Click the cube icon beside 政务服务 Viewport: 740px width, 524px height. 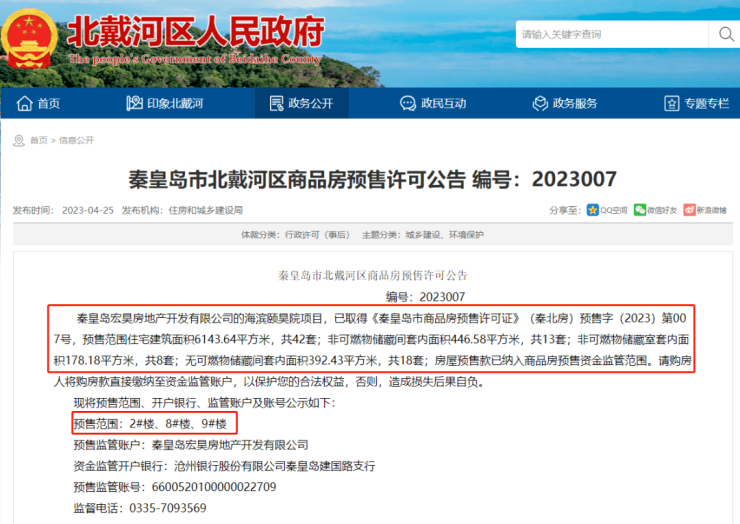pyautogui.click(x=540, y=103)
